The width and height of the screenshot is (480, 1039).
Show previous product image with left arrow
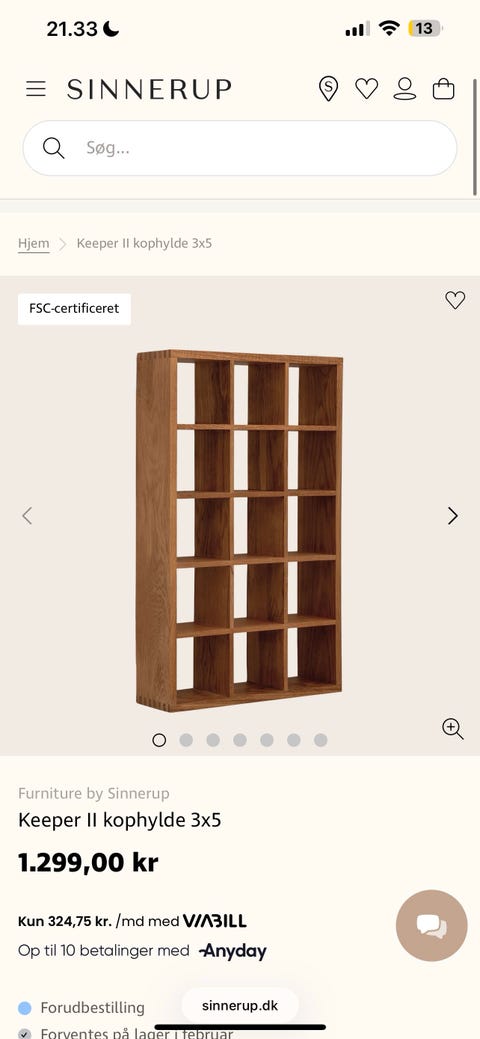coord(27,516)
